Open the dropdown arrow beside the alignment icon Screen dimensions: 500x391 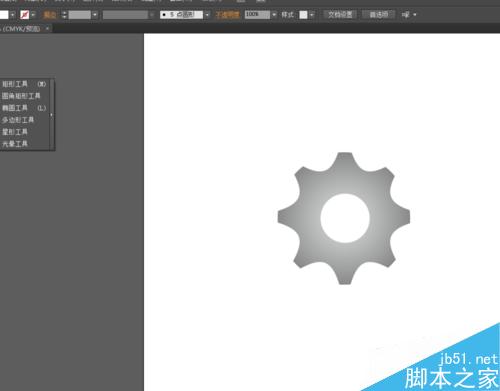coord(415,15)
